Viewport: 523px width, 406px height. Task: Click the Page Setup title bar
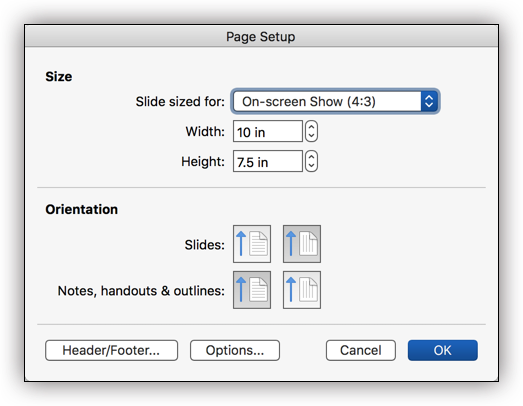click(x=261, y=36)
